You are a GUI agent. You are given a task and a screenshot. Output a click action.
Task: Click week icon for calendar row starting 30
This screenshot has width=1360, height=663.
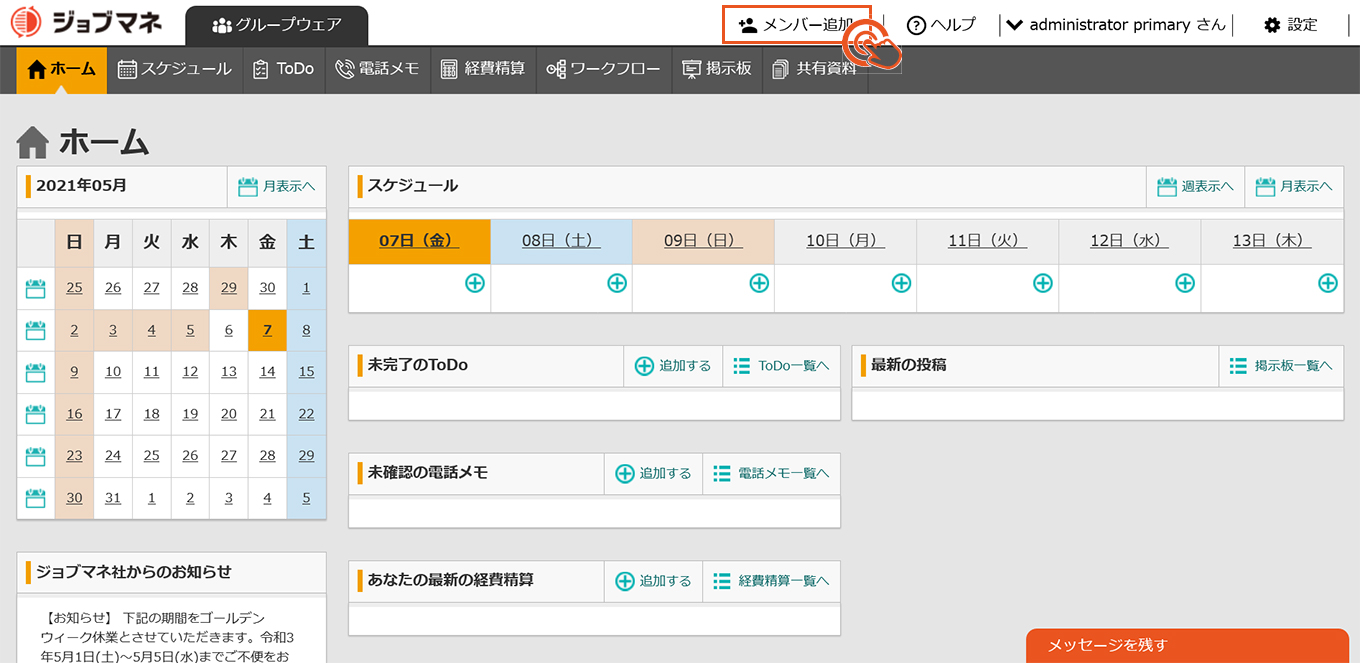point(36,498)
